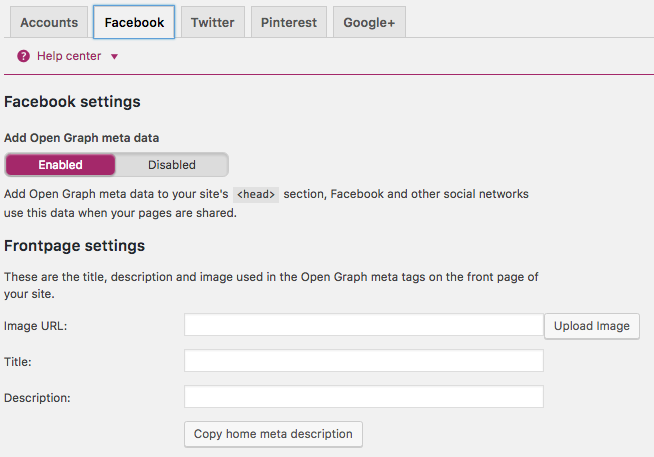Focus the Description input field
Viewport: 654px width, 457px height.
(364, 397)
